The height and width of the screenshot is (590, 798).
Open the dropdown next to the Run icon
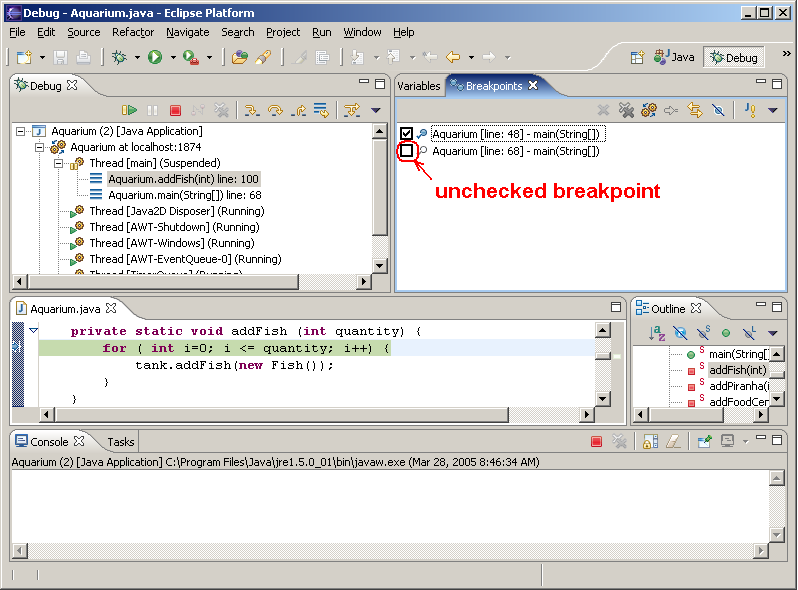coord(173,58)
